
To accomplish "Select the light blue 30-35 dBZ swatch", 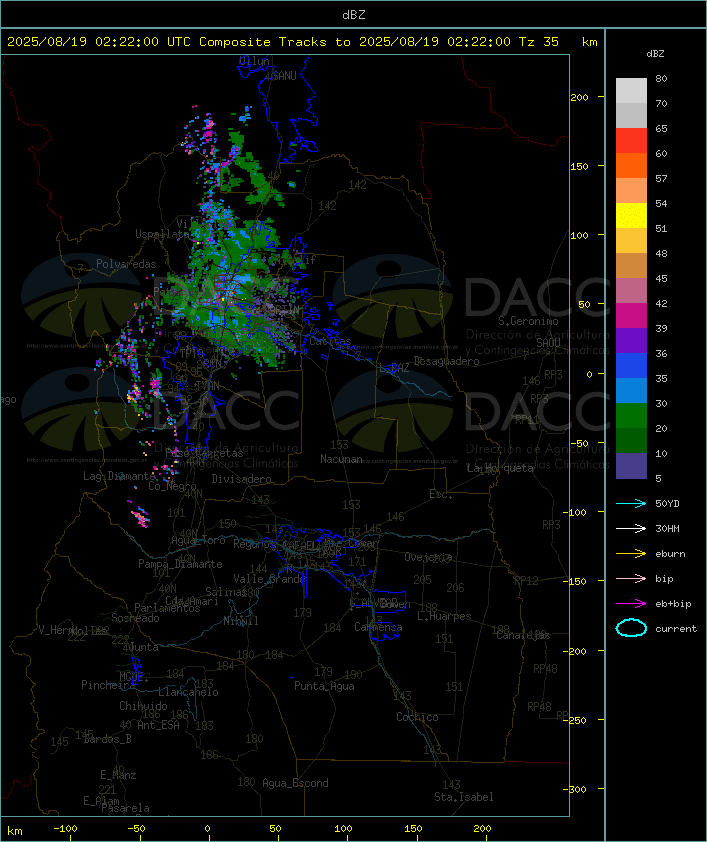I will [631, 390].
